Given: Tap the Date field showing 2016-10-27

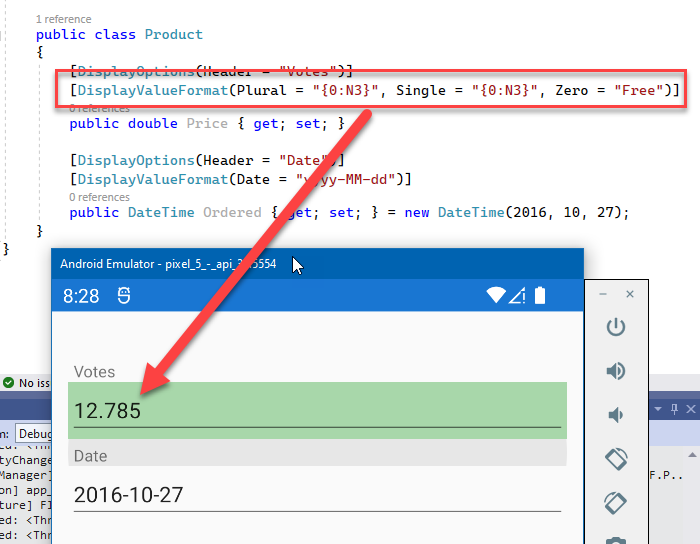Looking at the screenshot, I should (317, 494).
